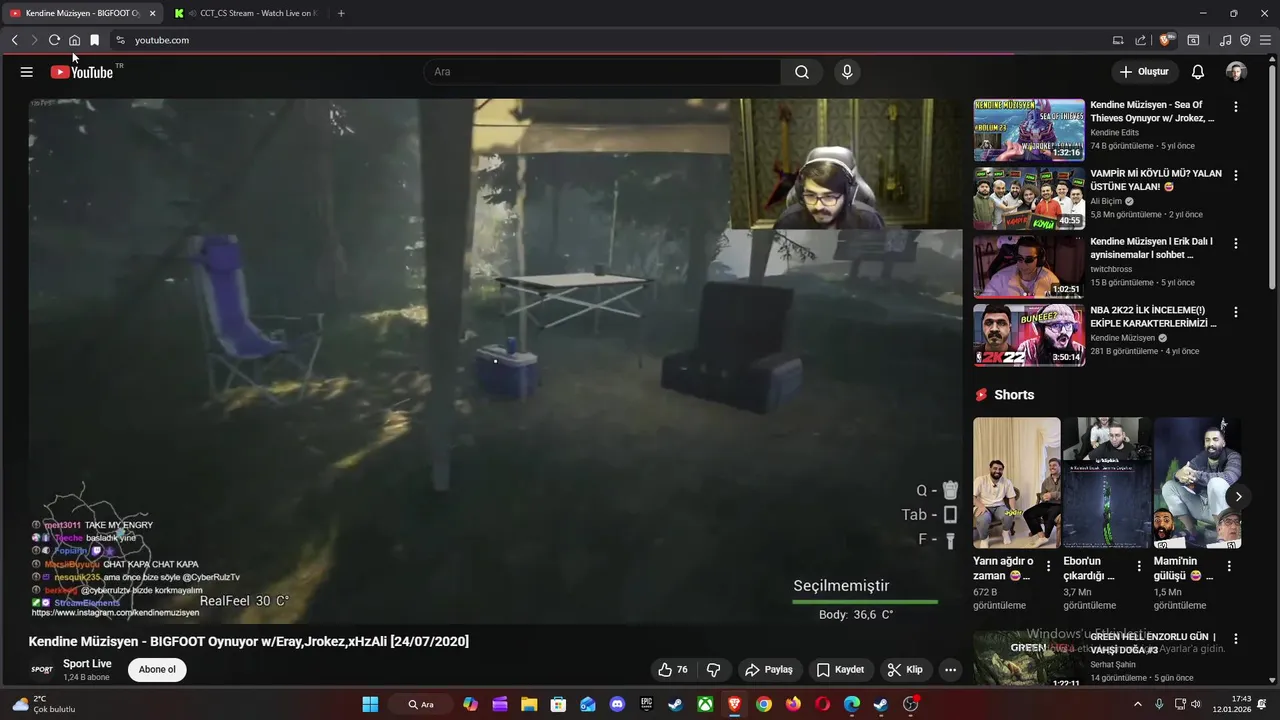Go back in browser history
The width and height of the screenshot is (1280, 720).
point(14,40)
